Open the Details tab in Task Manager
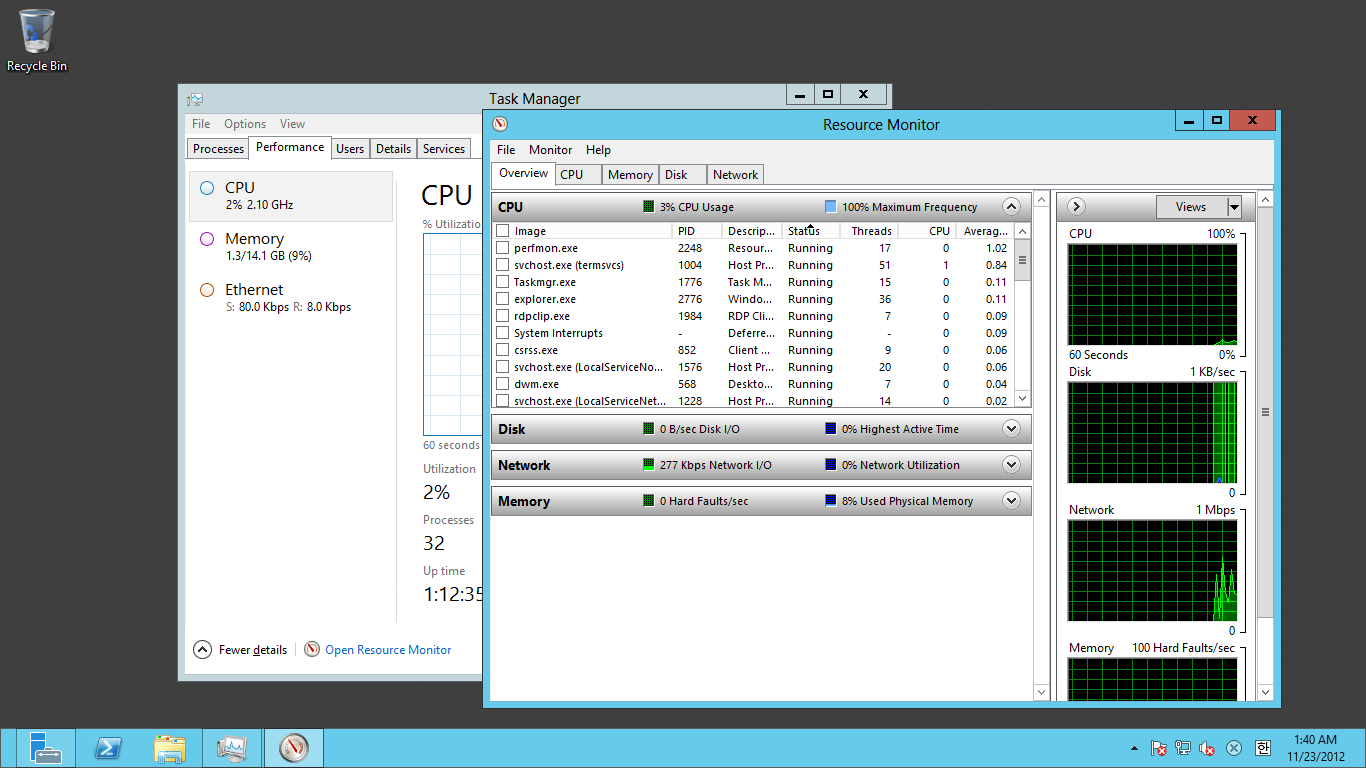The width and height of the screenshot is (1366, 768). 393,149
